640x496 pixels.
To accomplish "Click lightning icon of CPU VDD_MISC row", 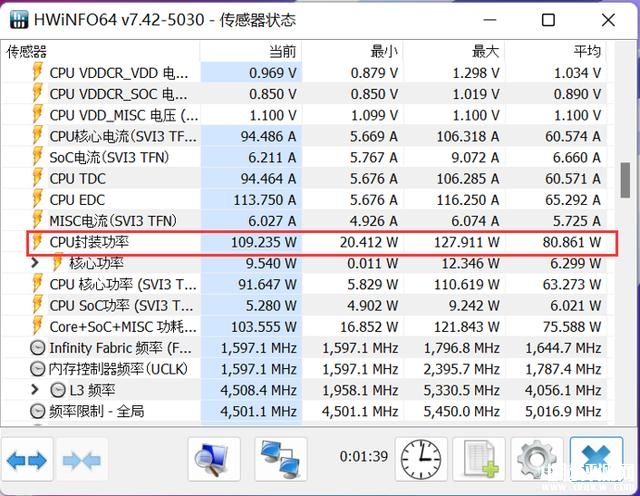I will tap(38, 114).
